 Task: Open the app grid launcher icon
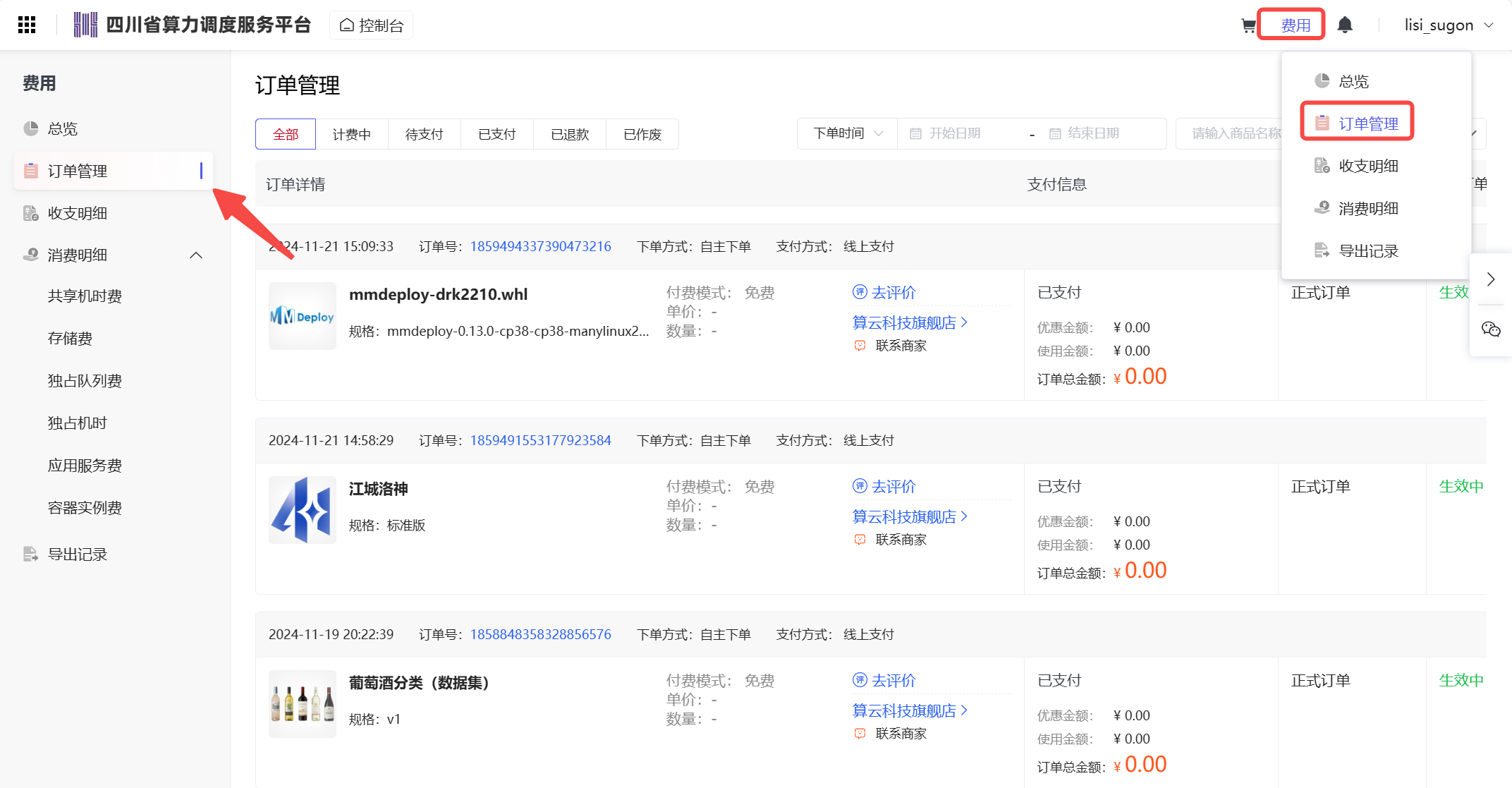(27, 25)
